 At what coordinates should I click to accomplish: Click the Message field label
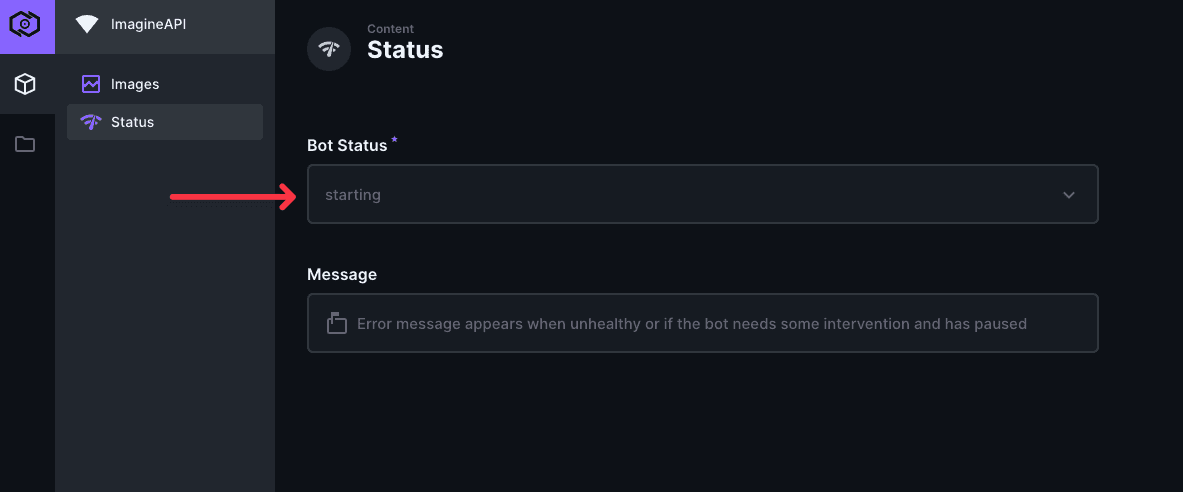click(x=342, y=275)
